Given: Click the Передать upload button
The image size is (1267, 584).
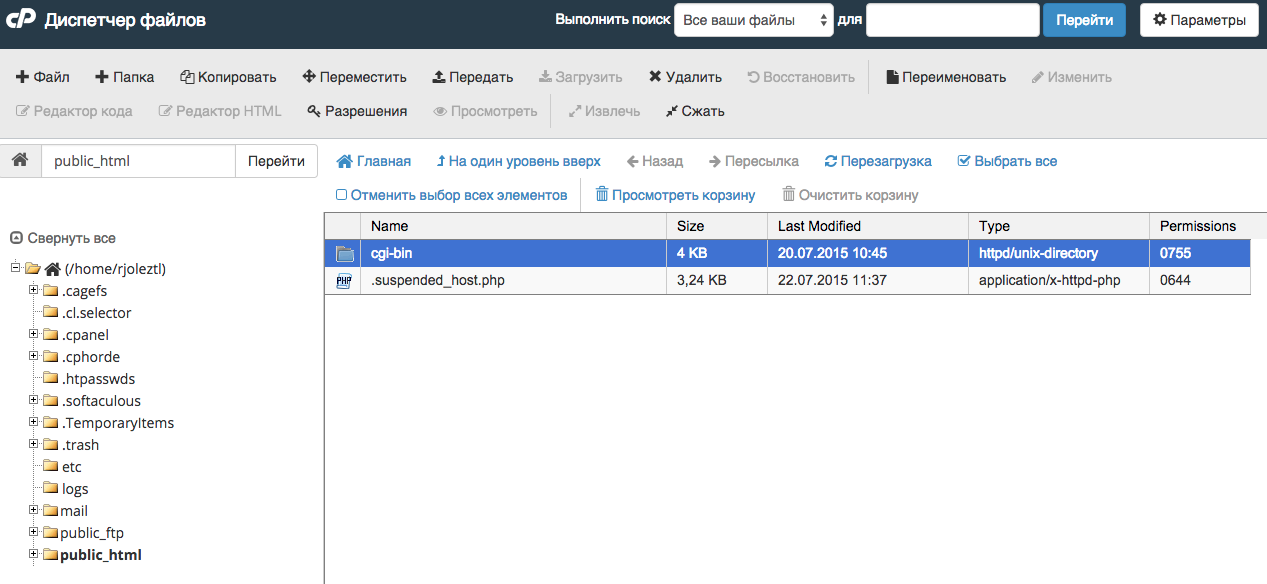Looking at the screenshot, I should 473,77.
